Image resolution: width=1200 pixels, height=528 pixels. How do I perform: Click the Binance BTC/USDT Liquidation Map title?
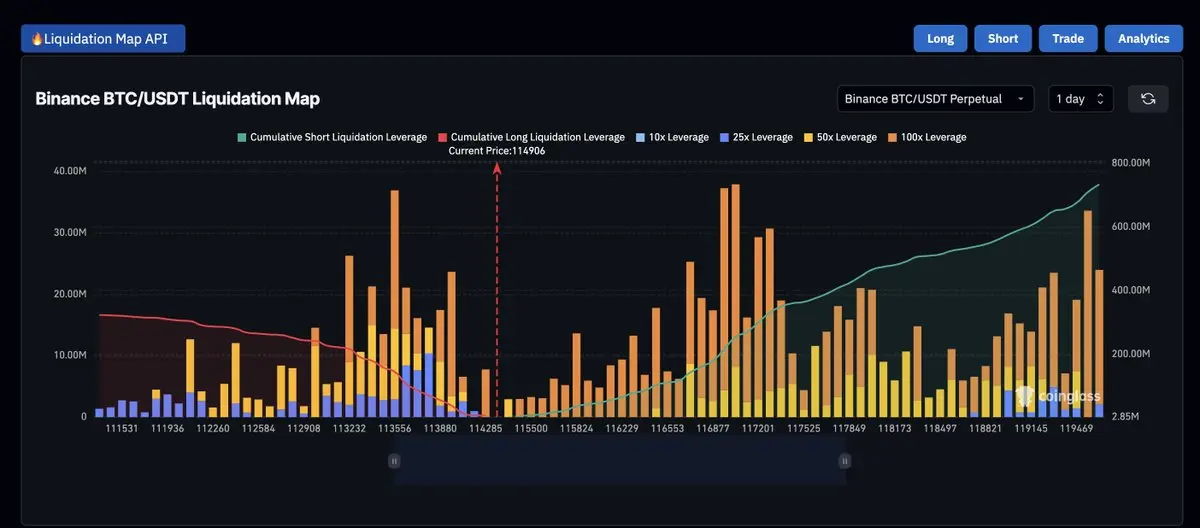pos(178,98)
